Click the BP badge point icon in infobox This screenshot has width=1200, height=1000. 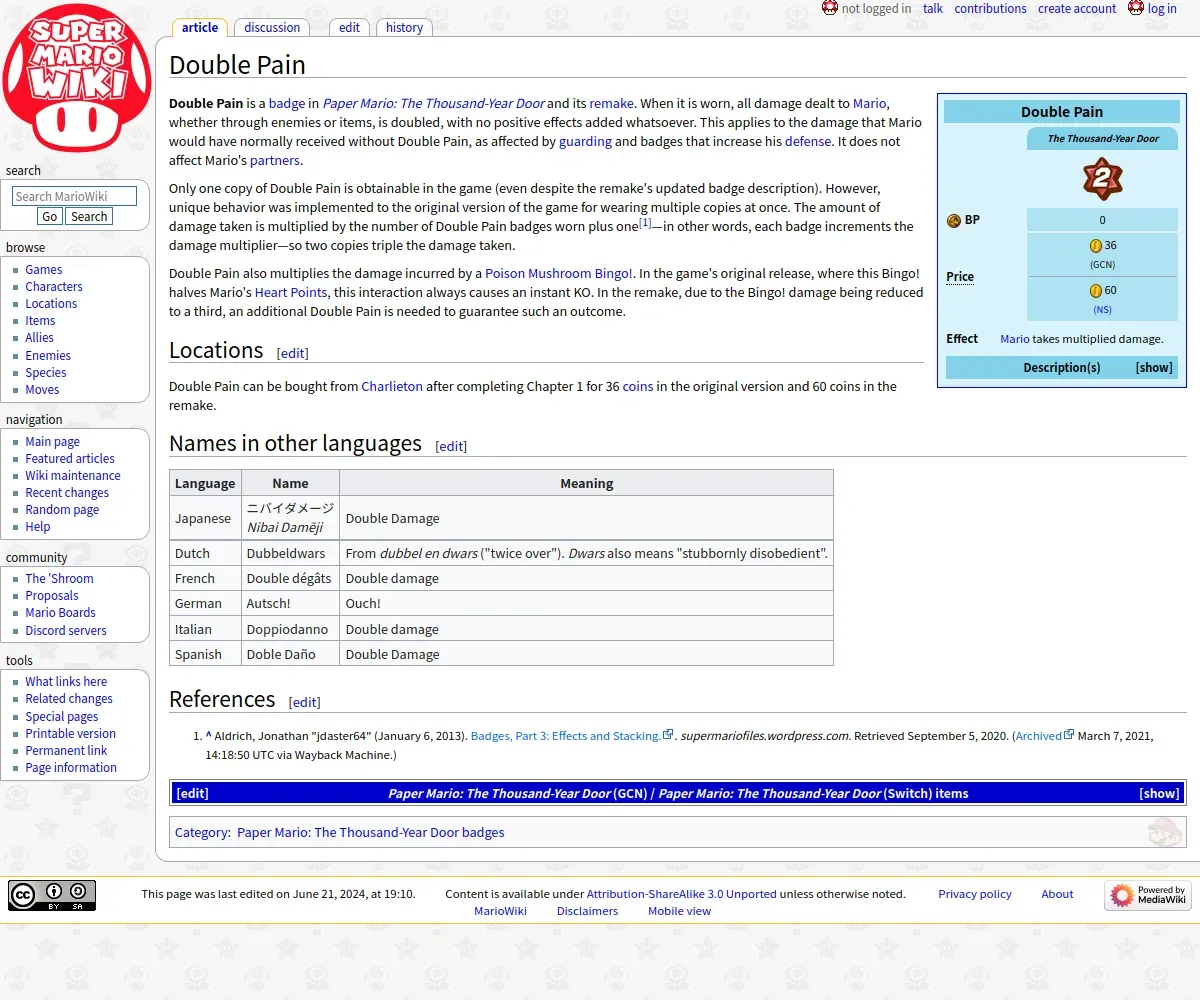point(954,220)
